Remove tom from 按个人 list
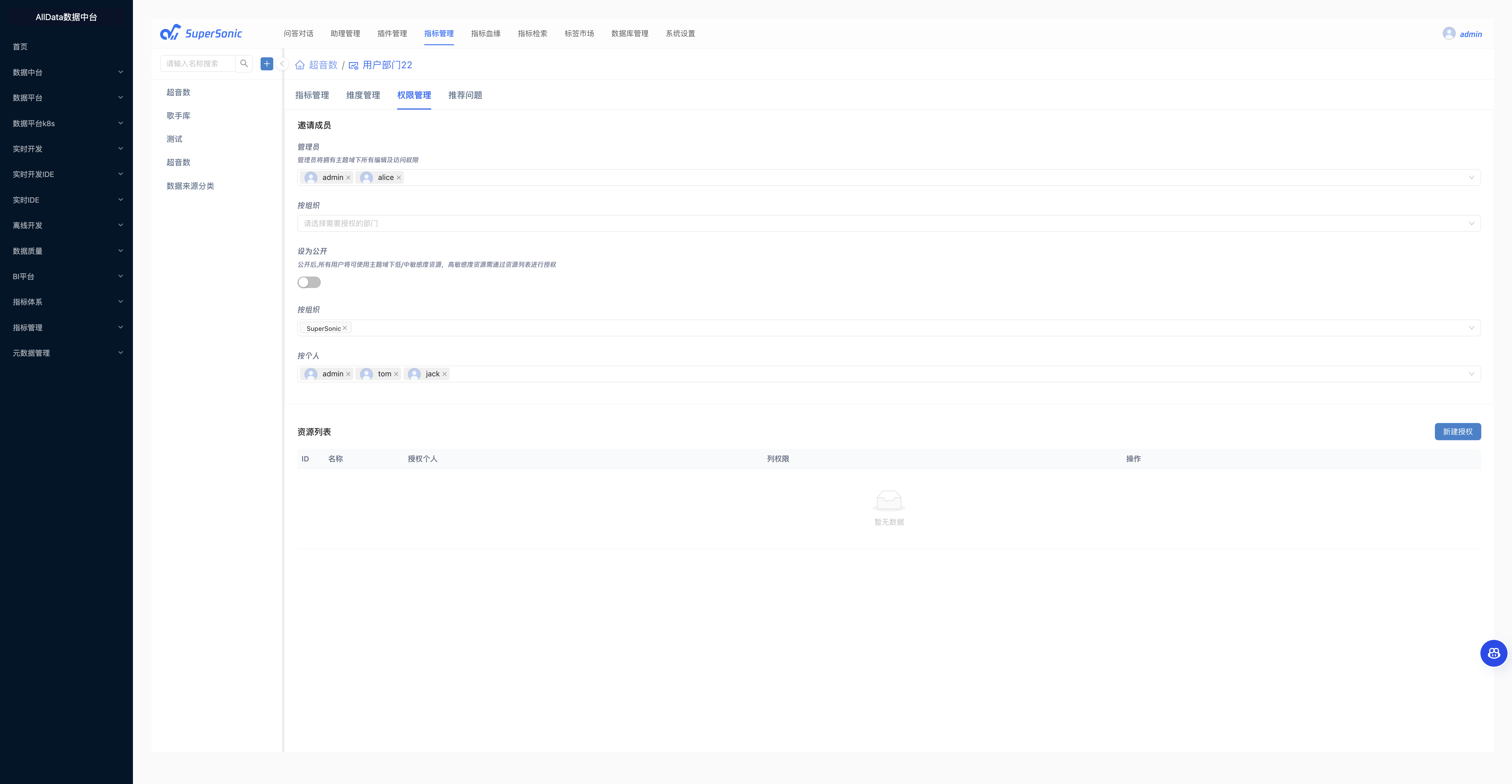1512x784 pixels. click(x=396, y=374)
